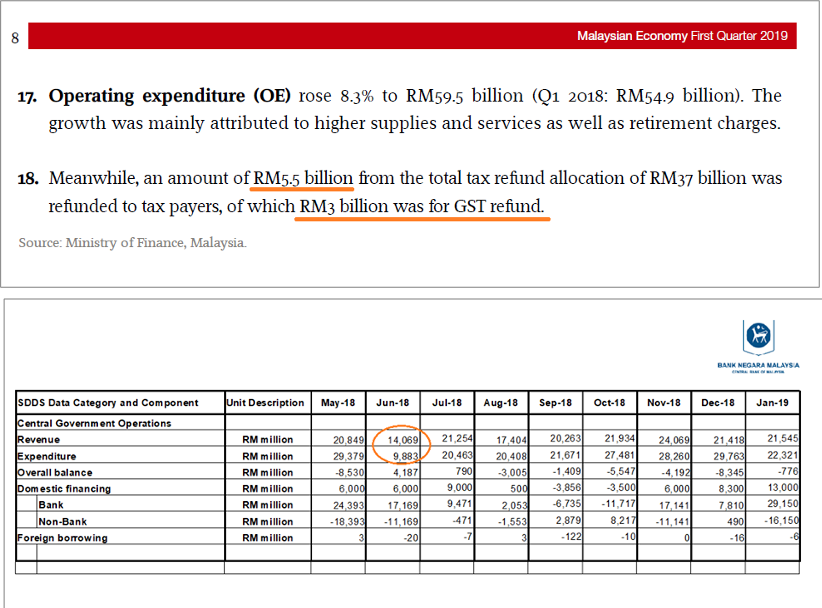Click the Unit Description column header
822x608 pixels.
[x=265, y=403]
